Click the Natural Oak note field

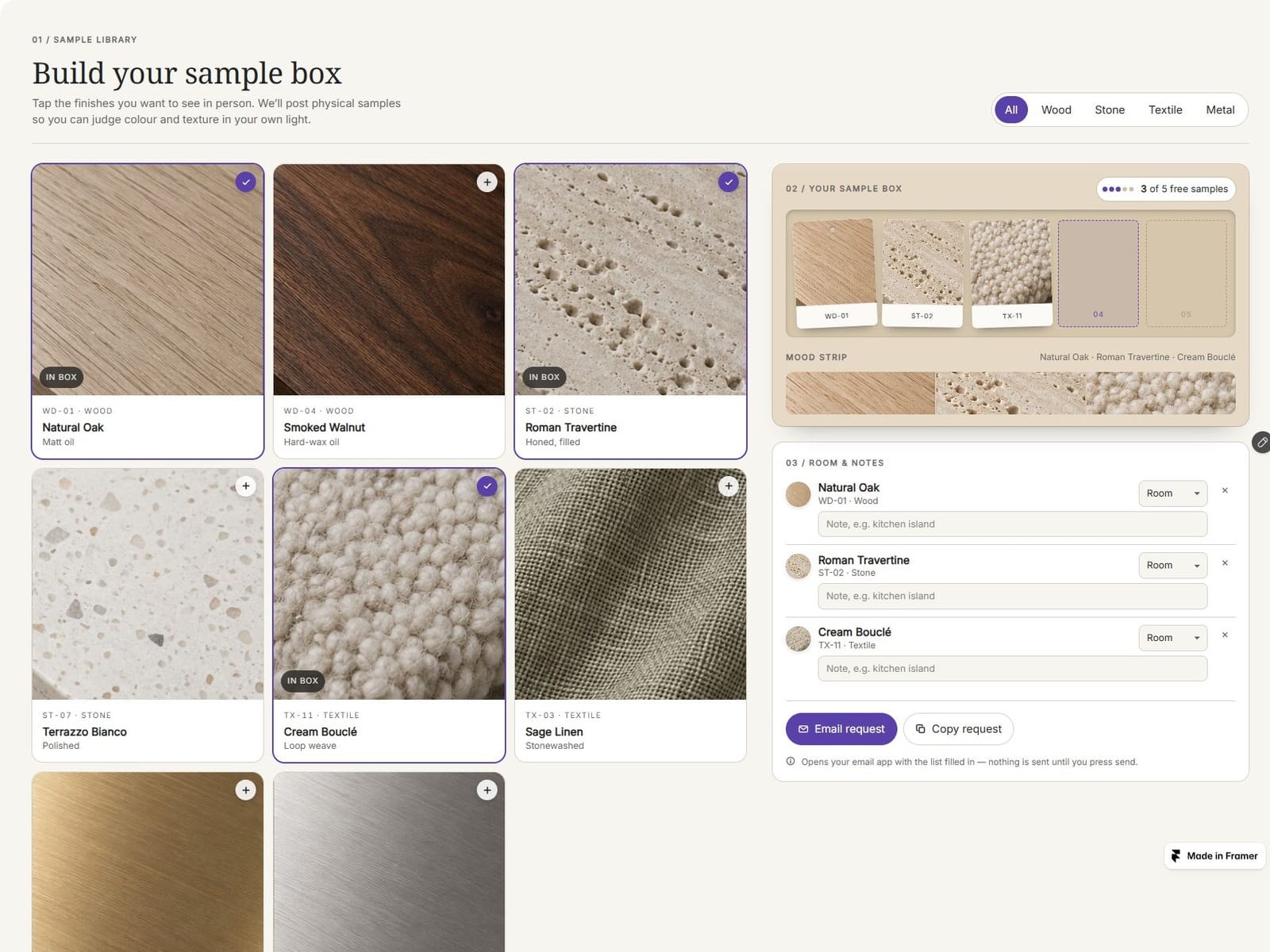point(1012,524)
